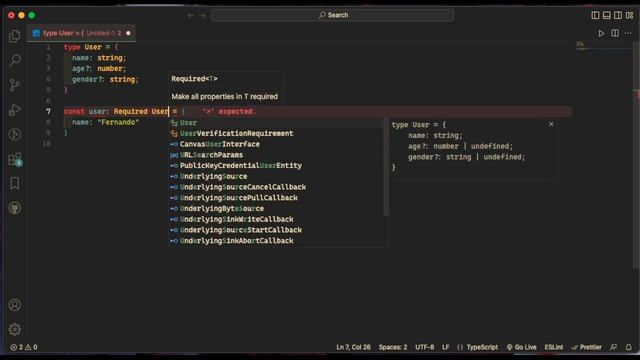Open the Bookmarks view icon
This screenshot has width=640, height=360.
(x=15, y=183)
